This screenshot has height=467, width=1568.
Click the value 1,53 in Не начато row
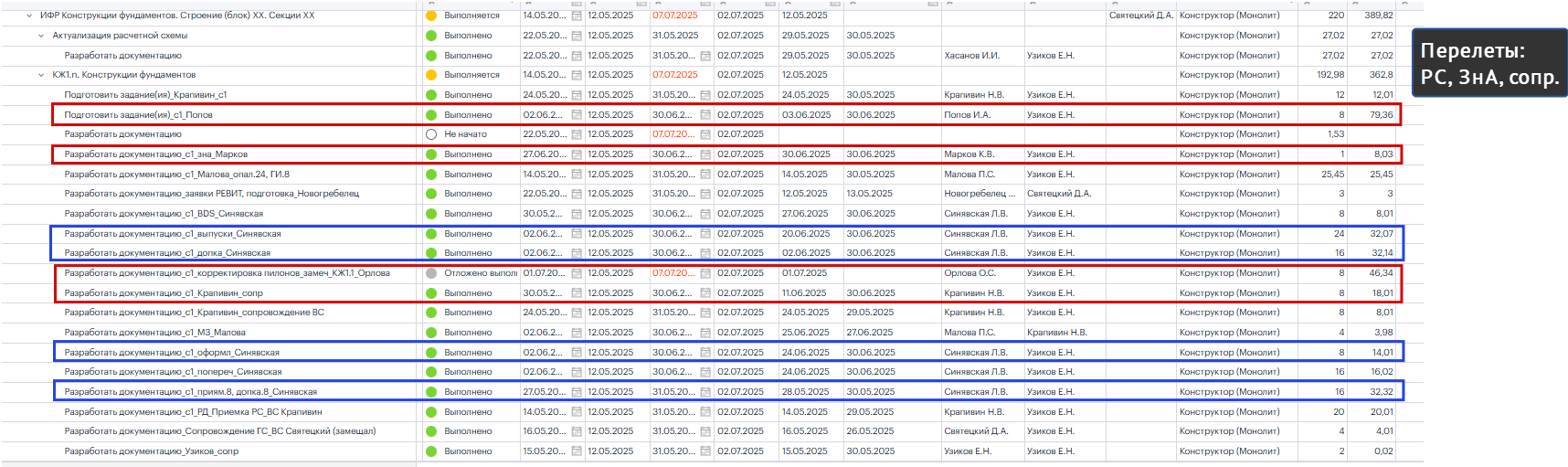1336,134
